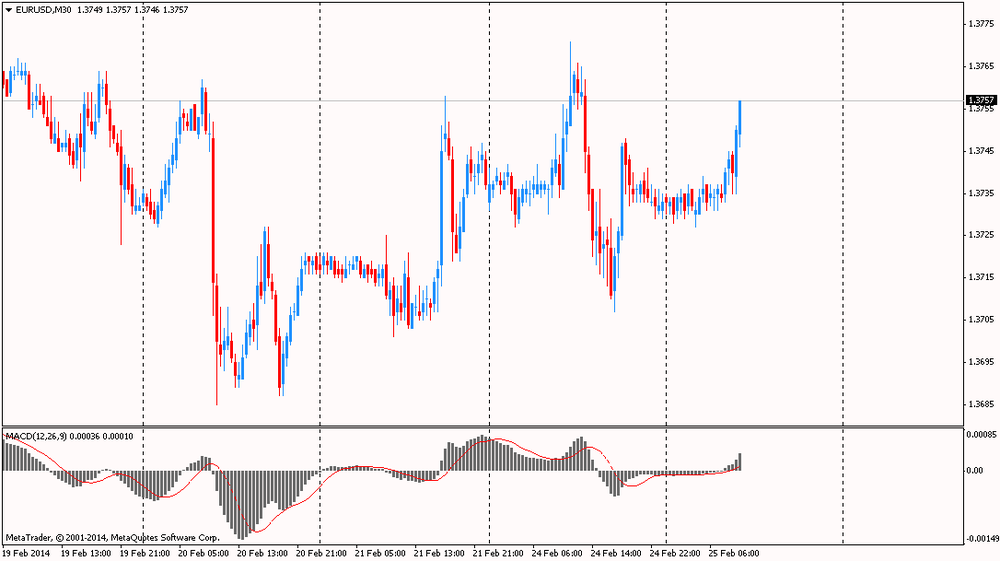This screenshot has width=1000, height=561.
Task: Click the 25 Feb 06:00 time label
Action: 735,552
